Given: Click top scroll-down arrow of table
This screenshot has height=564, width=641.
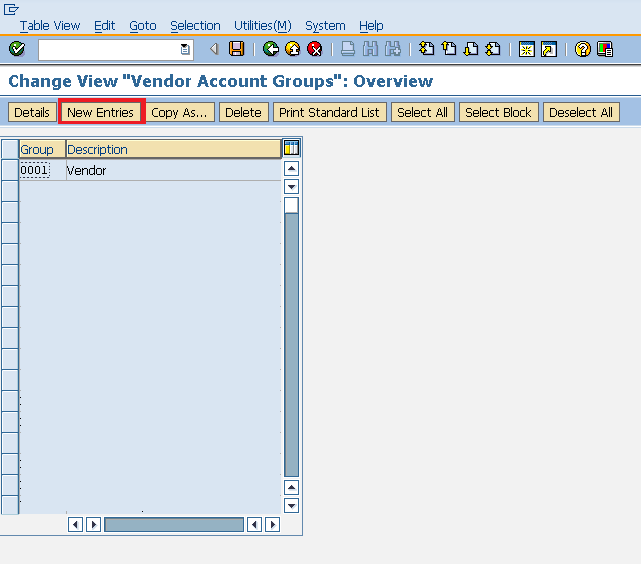Looking at the screenshot, I should pyautogui.click(x=291, y=187).
